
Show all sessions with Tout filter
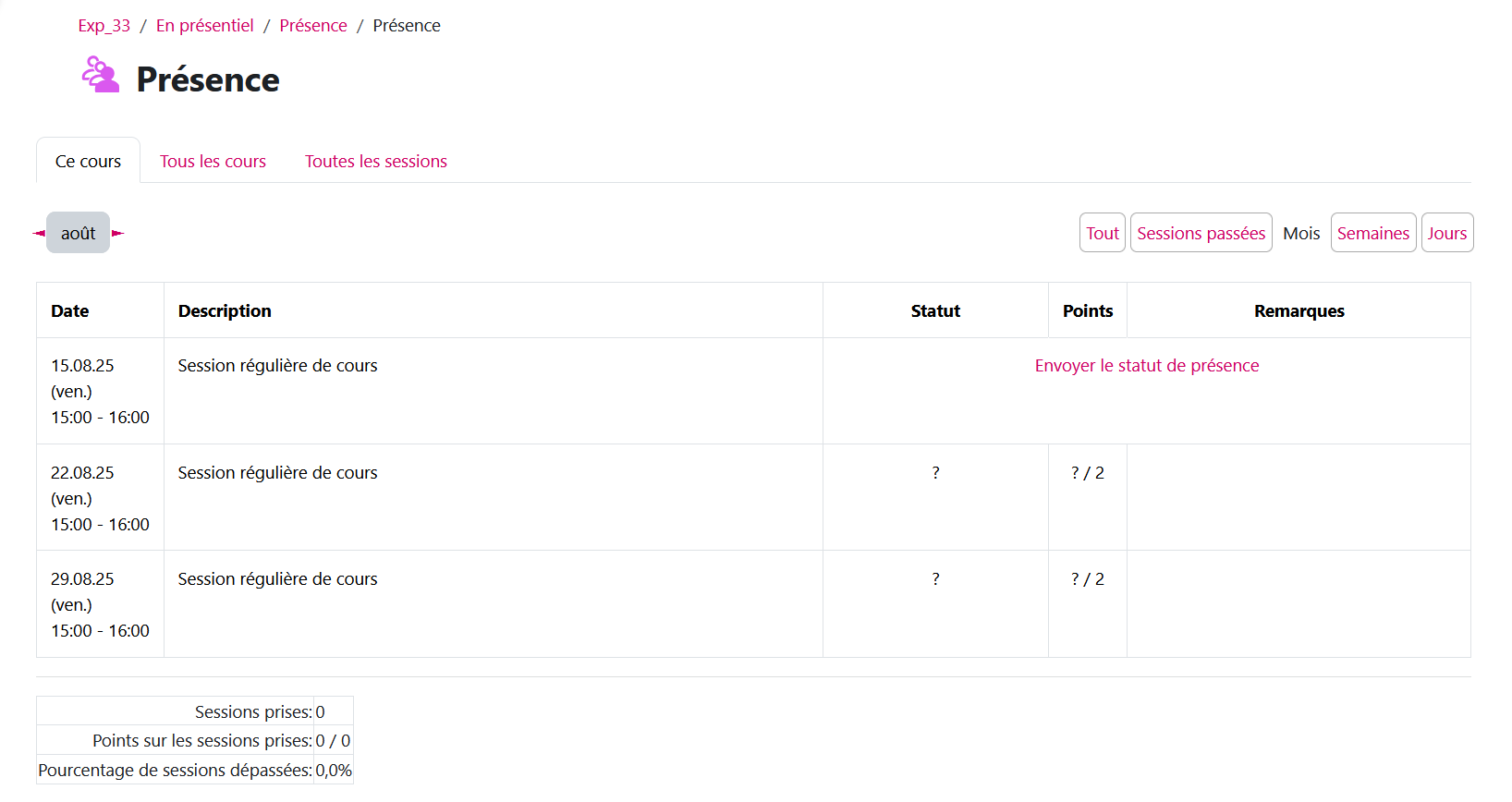tap(1102, 233)
